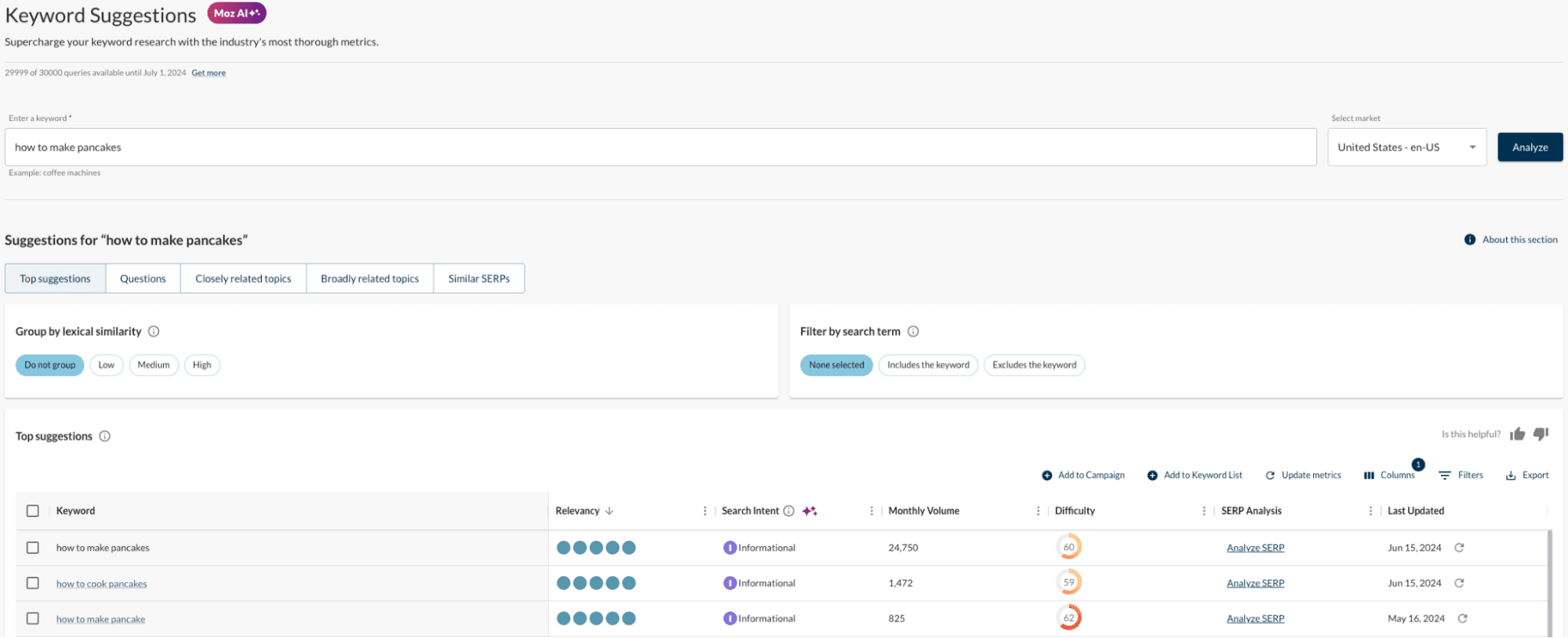Select Medium lexical similarity grouping
1568x638 pixels.
point(154,365)
